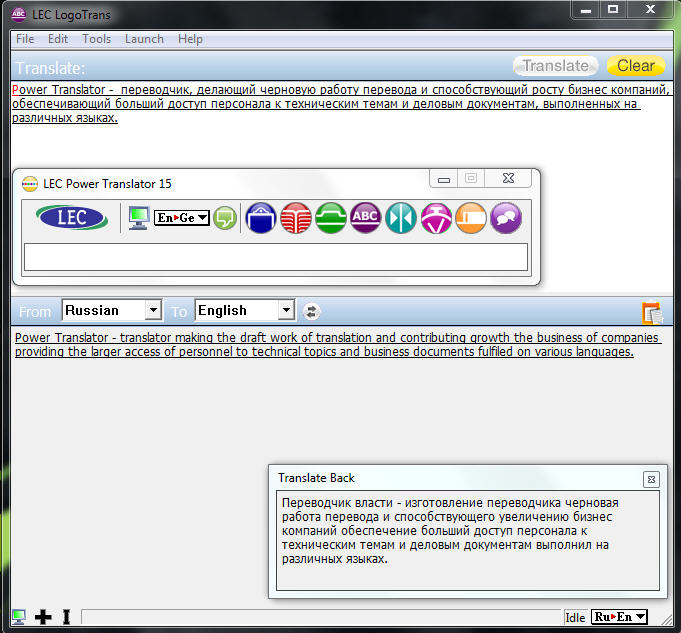The image size is (681, 633).
Task: Click the teal mirror arrows icon
Action: click(x=401, y=217)
